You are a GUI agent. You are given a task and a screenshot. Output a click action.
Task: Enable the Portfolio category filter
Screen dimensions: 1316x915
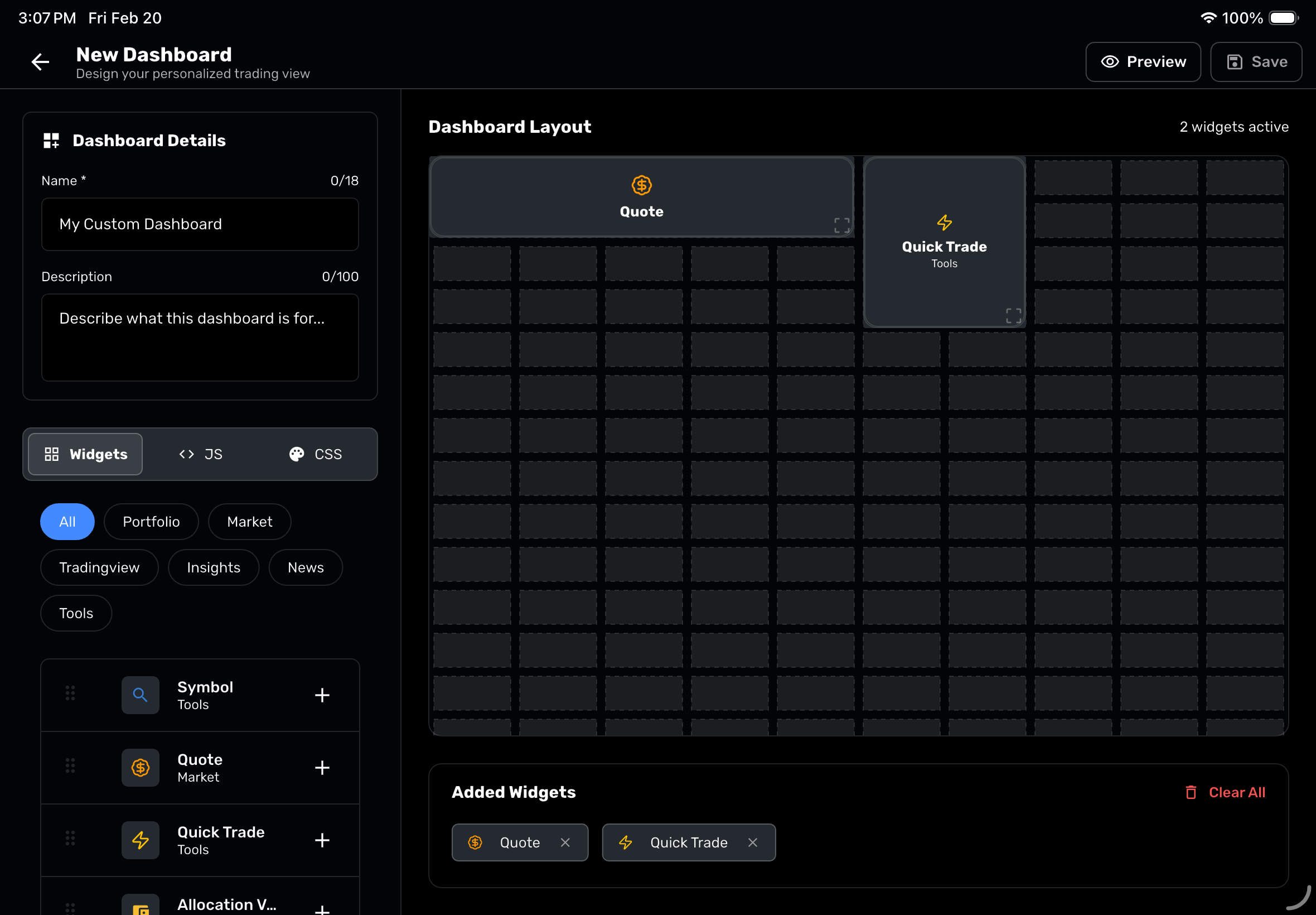151,521
